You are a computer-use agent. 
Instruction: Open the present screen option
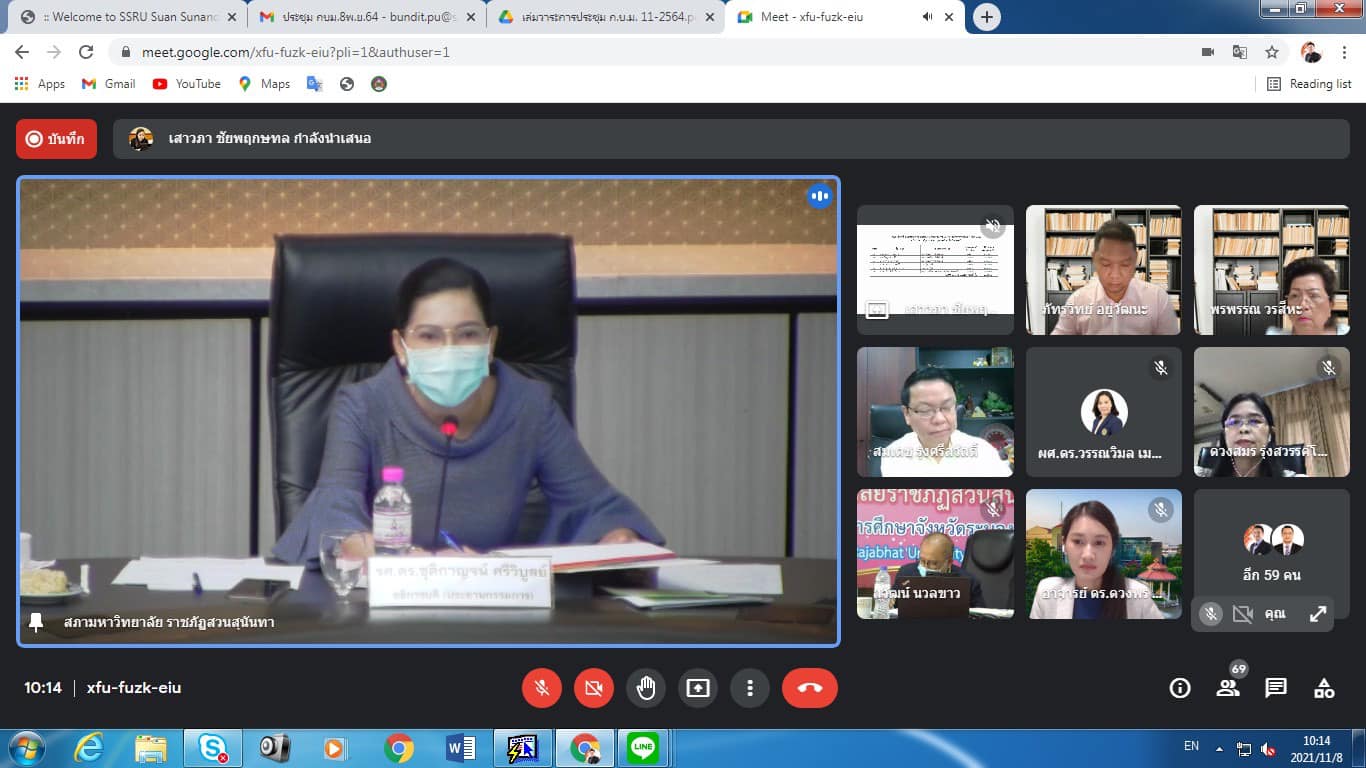click(697, 688)
